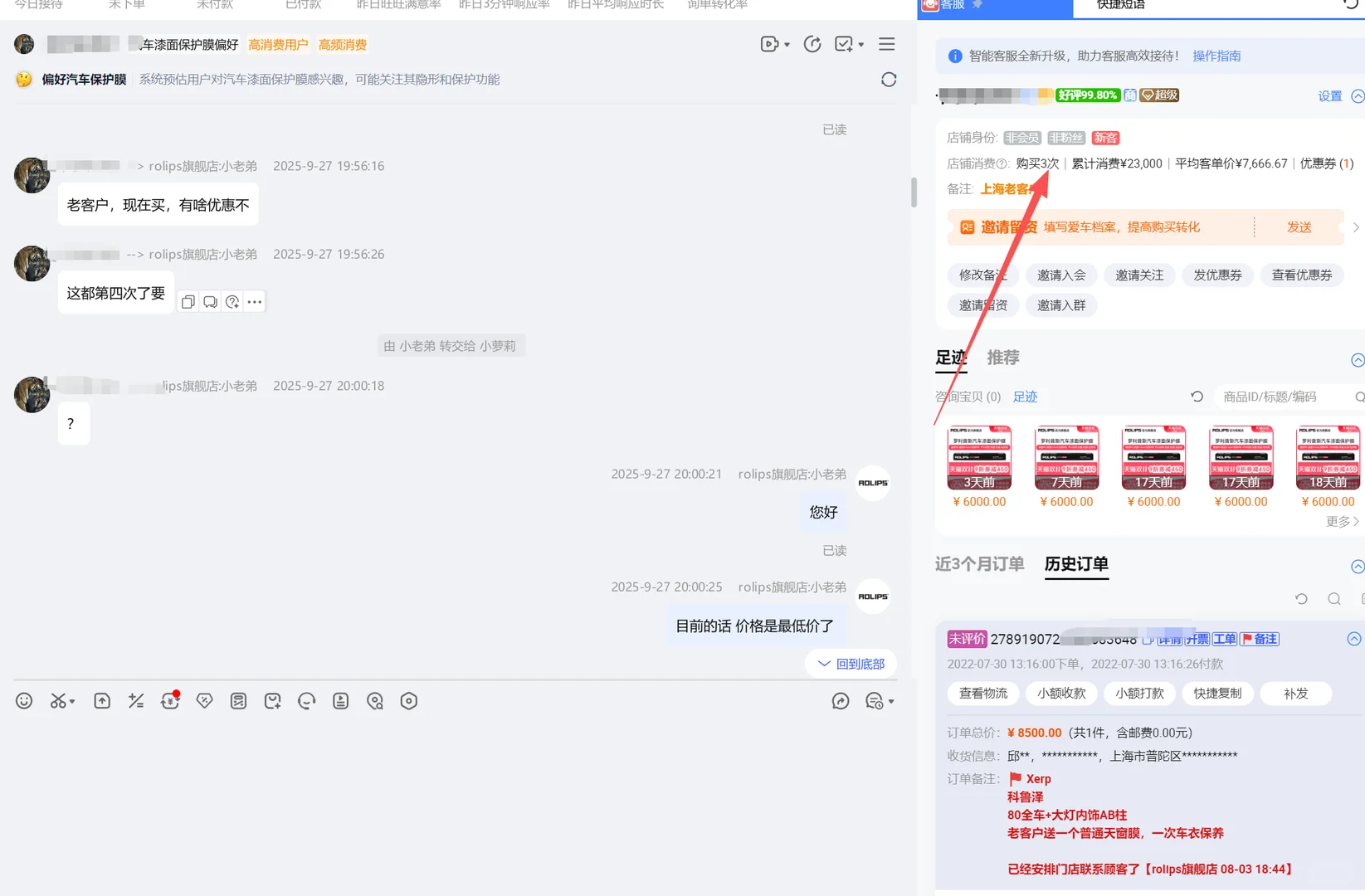This screenshot has height=896, width=1365.
Task: Switch to the 近3个月订单 tab
Action: tap(979, 564)
